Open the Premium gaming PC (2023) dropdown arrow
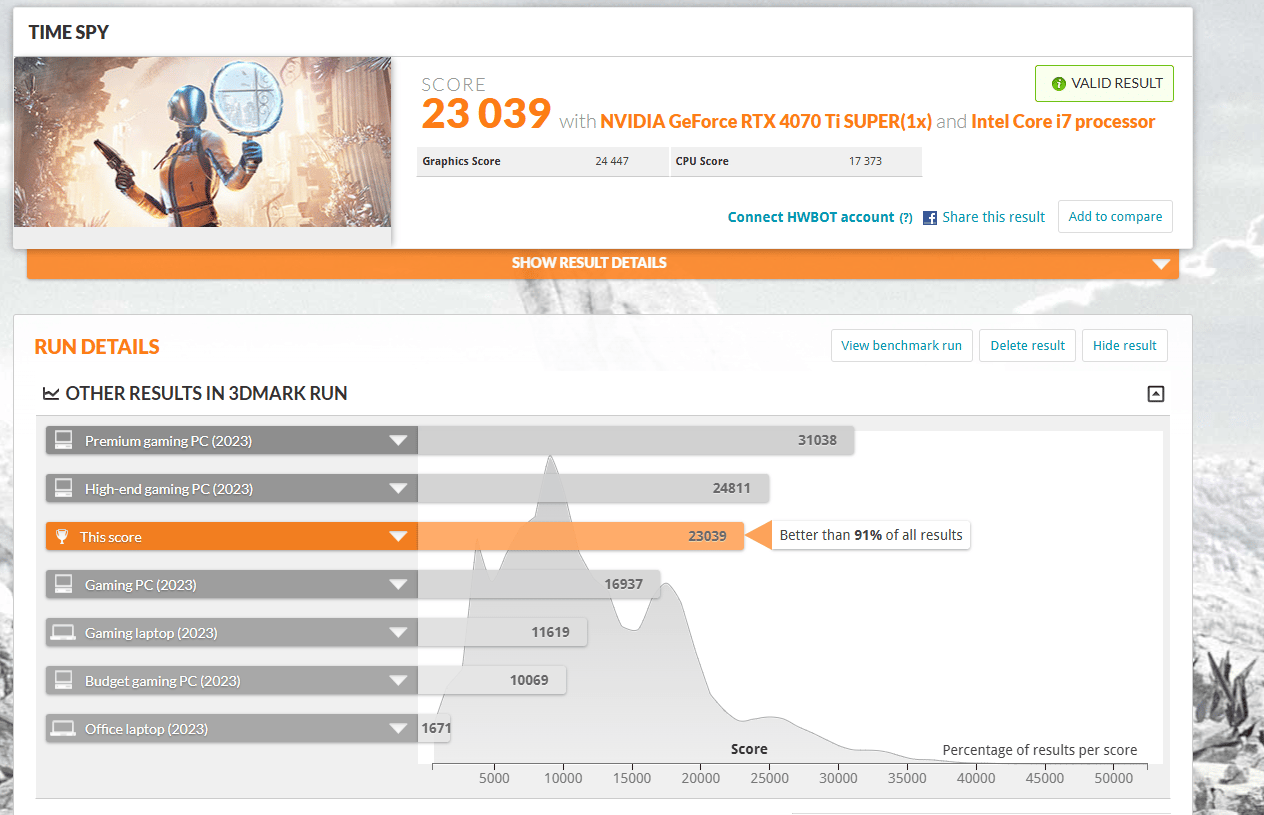Screen dimensions: 1264x815 click(398, 441)
